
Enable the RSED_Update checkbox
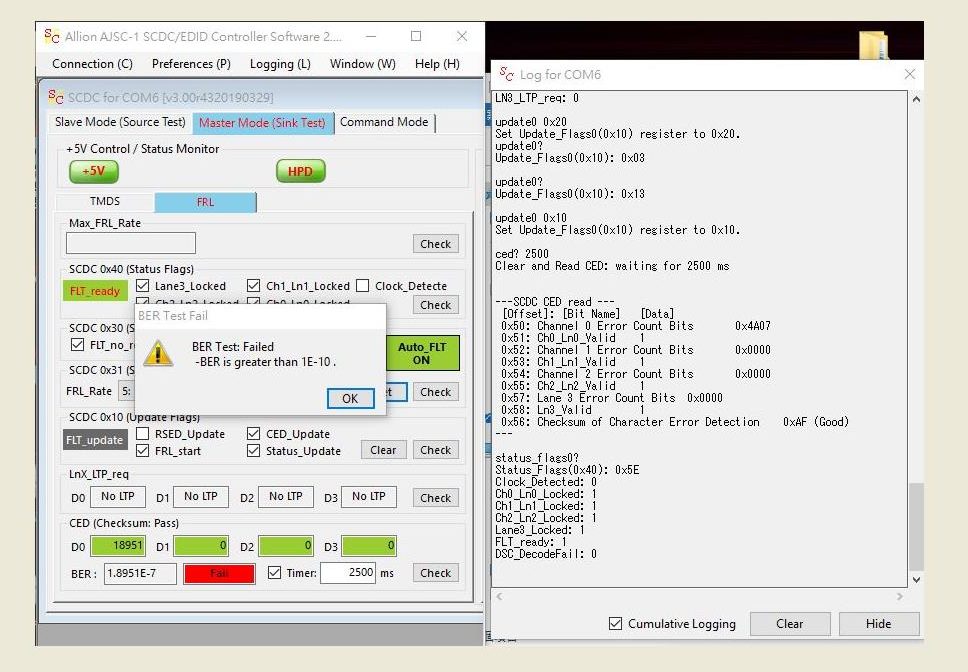pyautogui.click(x=143, y=434)
